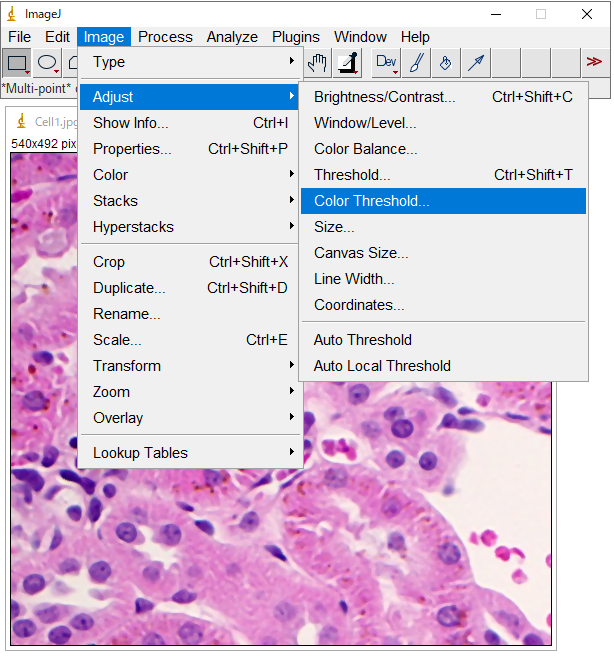Screen dimensions: 614x663
Task: Expand the Type submenu
Action: click(190, 62)
